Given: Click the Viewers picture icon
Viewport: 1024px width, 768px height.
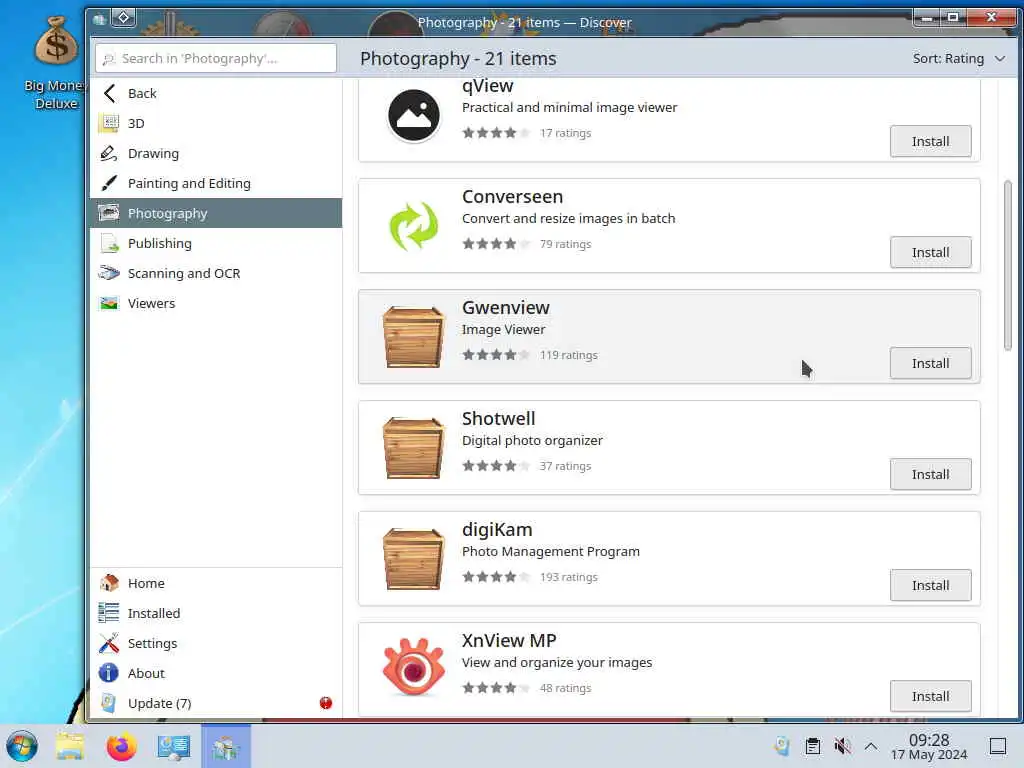Looking at the screenshot, I should click(x=109, y=303).
